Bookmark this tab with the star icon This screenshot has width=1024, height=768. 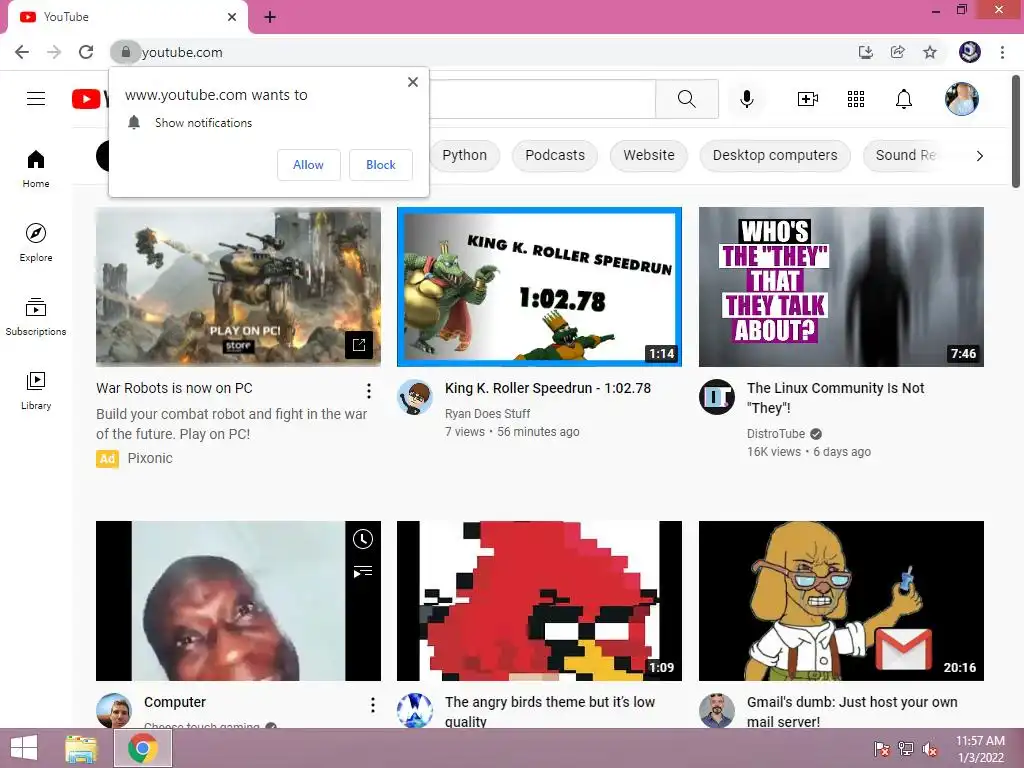(930, 52)
